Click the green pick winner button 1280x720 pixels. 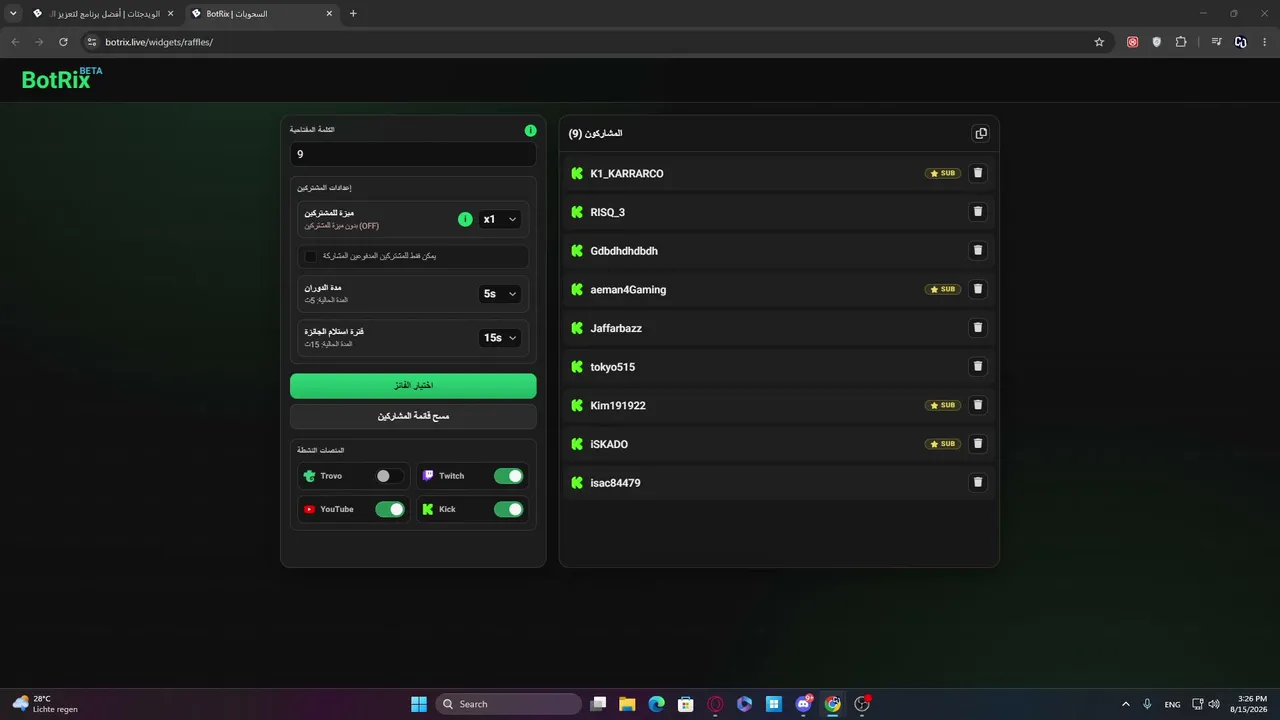click(413, 386)
